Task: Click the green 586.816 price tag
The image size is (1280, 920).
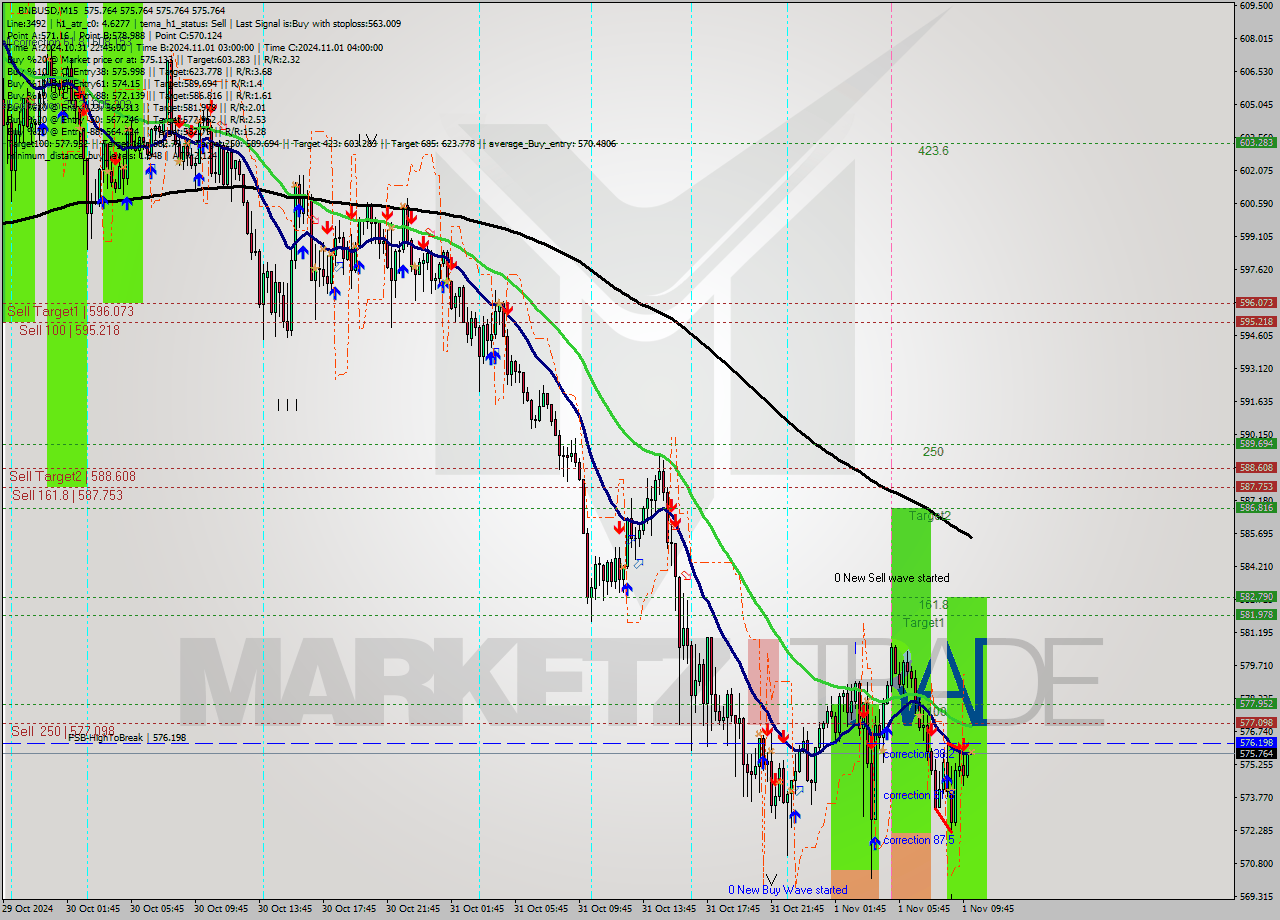Action: 1256,508
